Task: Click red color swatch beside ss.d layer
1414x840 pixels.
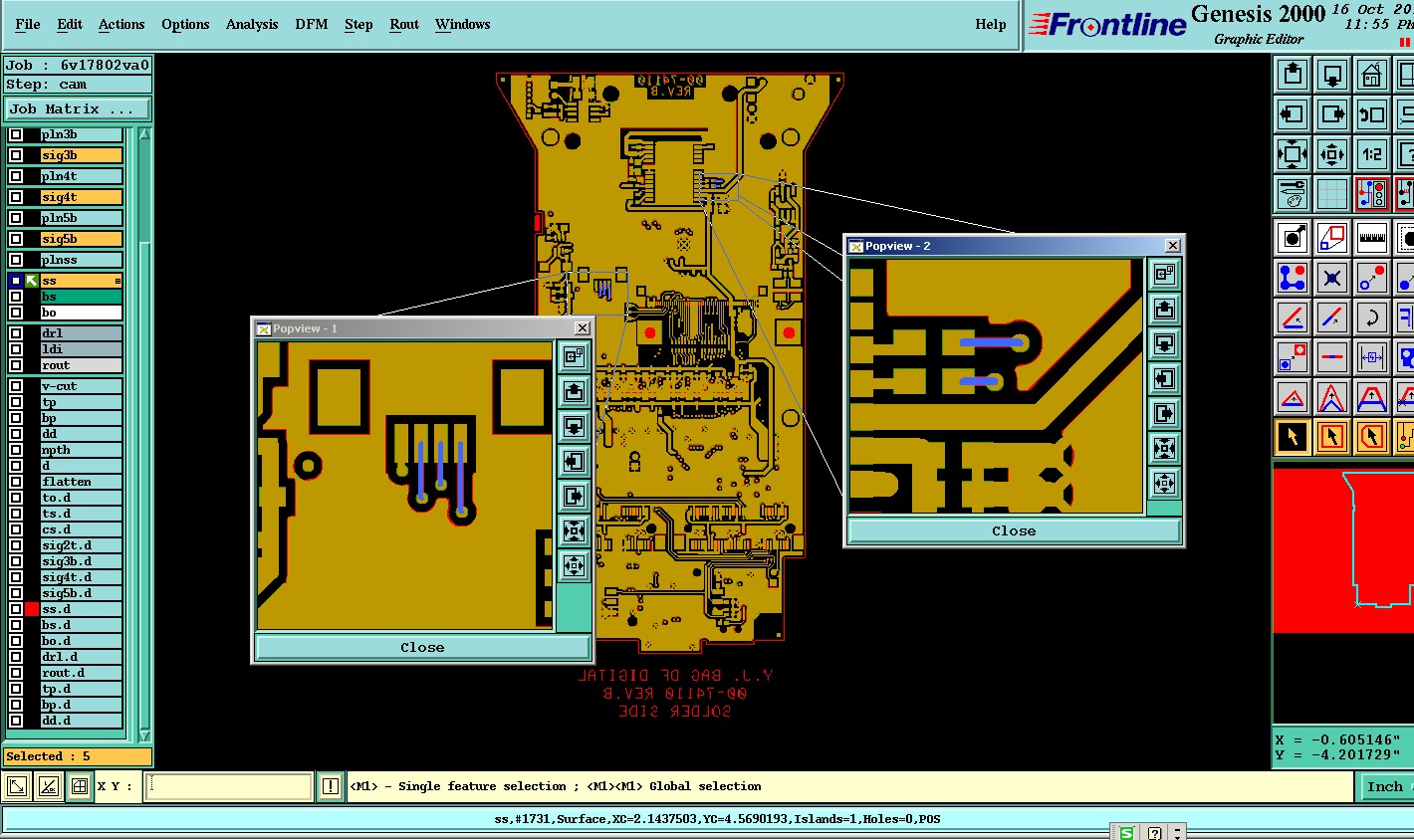Action: (32, 609)
